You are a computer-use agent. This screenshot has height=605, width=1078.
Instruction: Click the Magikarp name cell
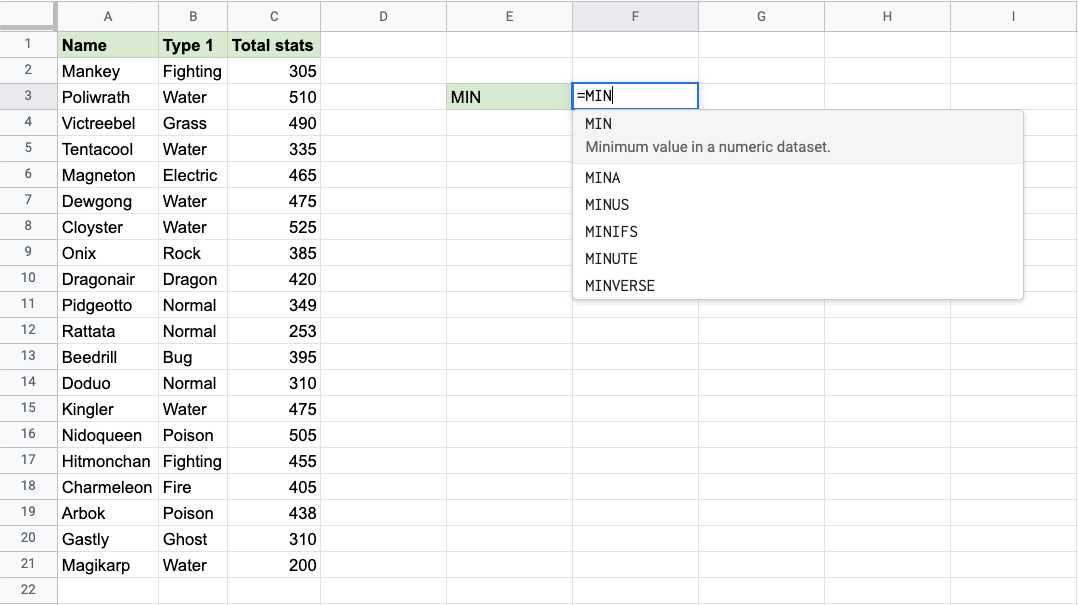[108, 565]
